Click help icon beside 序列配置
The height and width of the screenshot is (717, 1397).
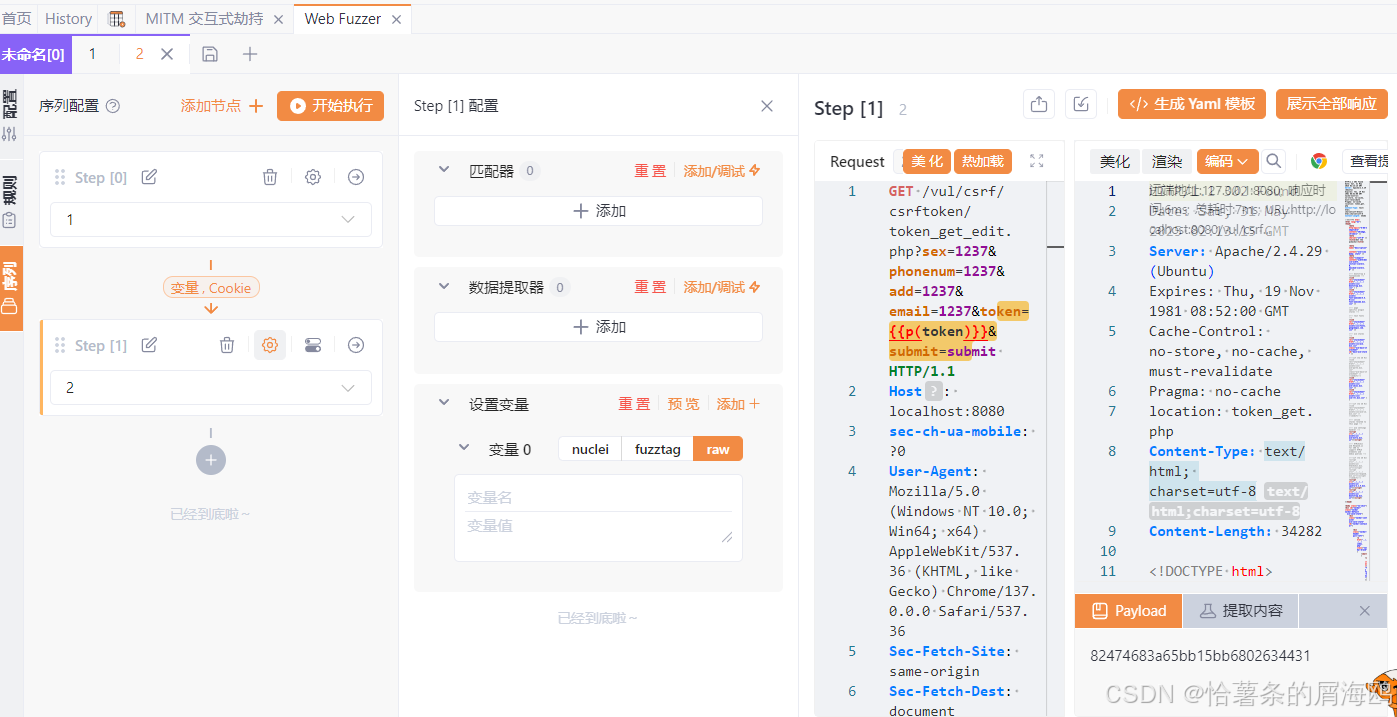click(x=113, y=106)
